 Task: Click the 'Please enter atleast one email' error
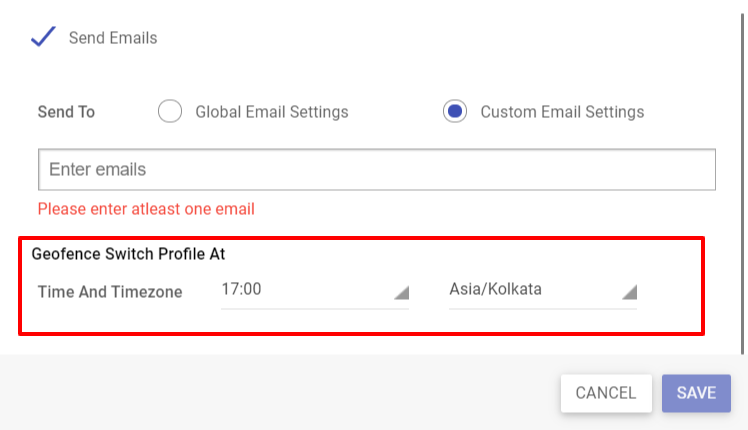click(x=146, y=209)
